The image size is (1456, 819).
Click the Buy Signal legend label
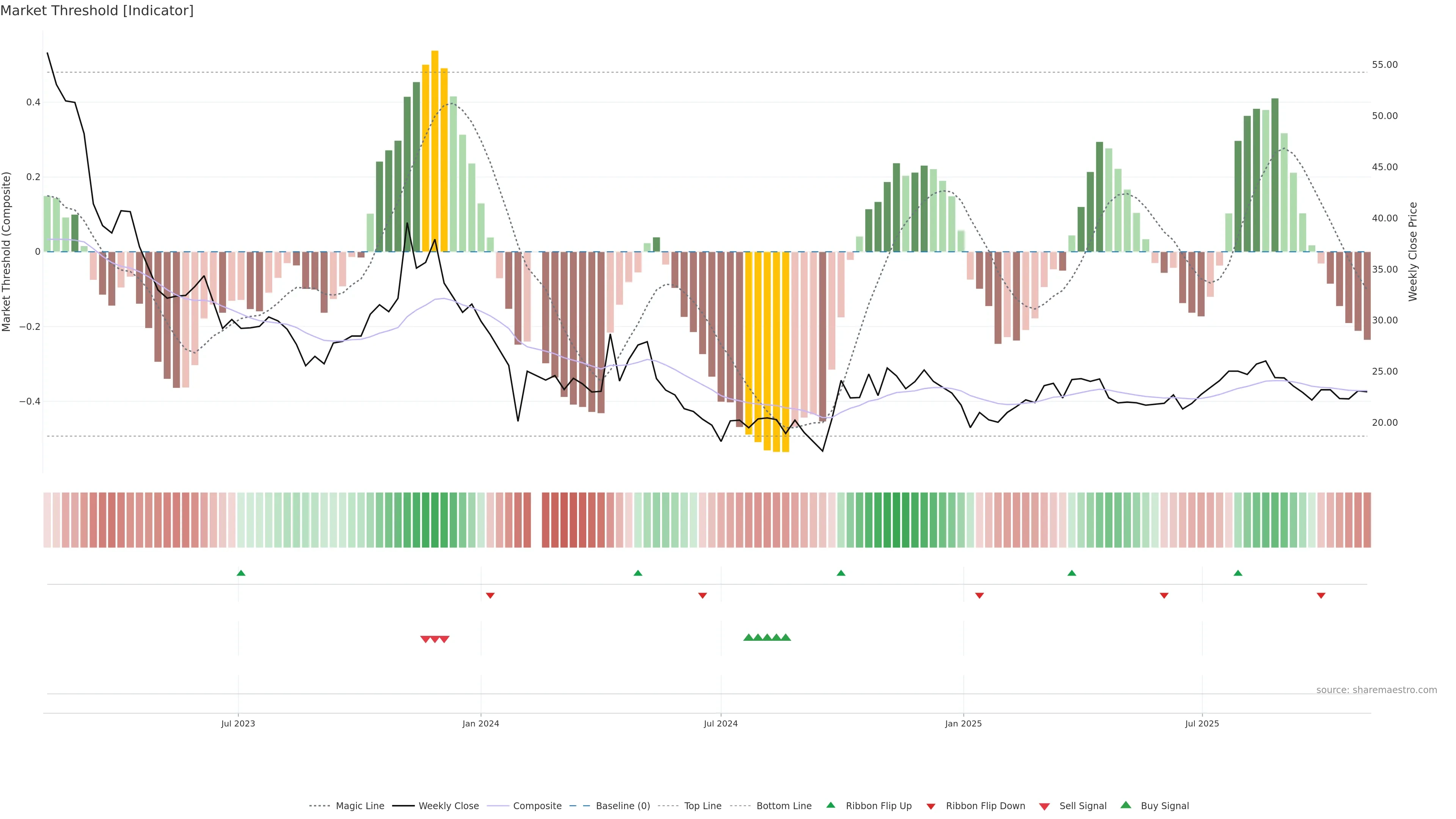point(1164,806)
